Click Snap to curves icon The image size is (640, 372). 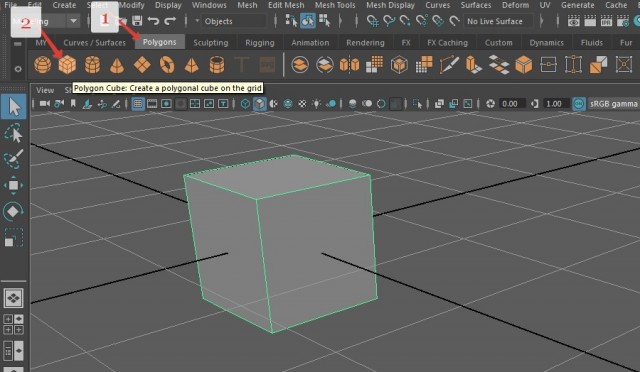[x=389, y=21]
